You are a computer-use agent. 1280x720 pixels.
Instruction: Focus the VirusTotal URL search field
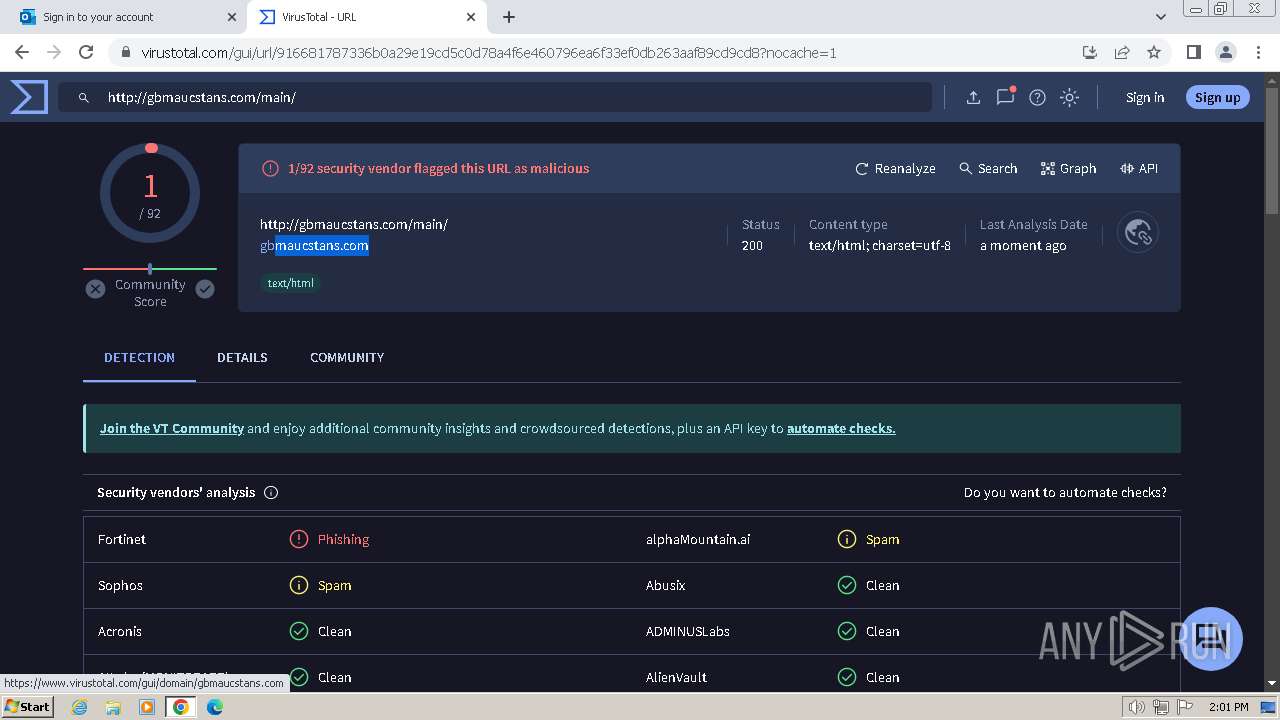(x=495, y=97)
